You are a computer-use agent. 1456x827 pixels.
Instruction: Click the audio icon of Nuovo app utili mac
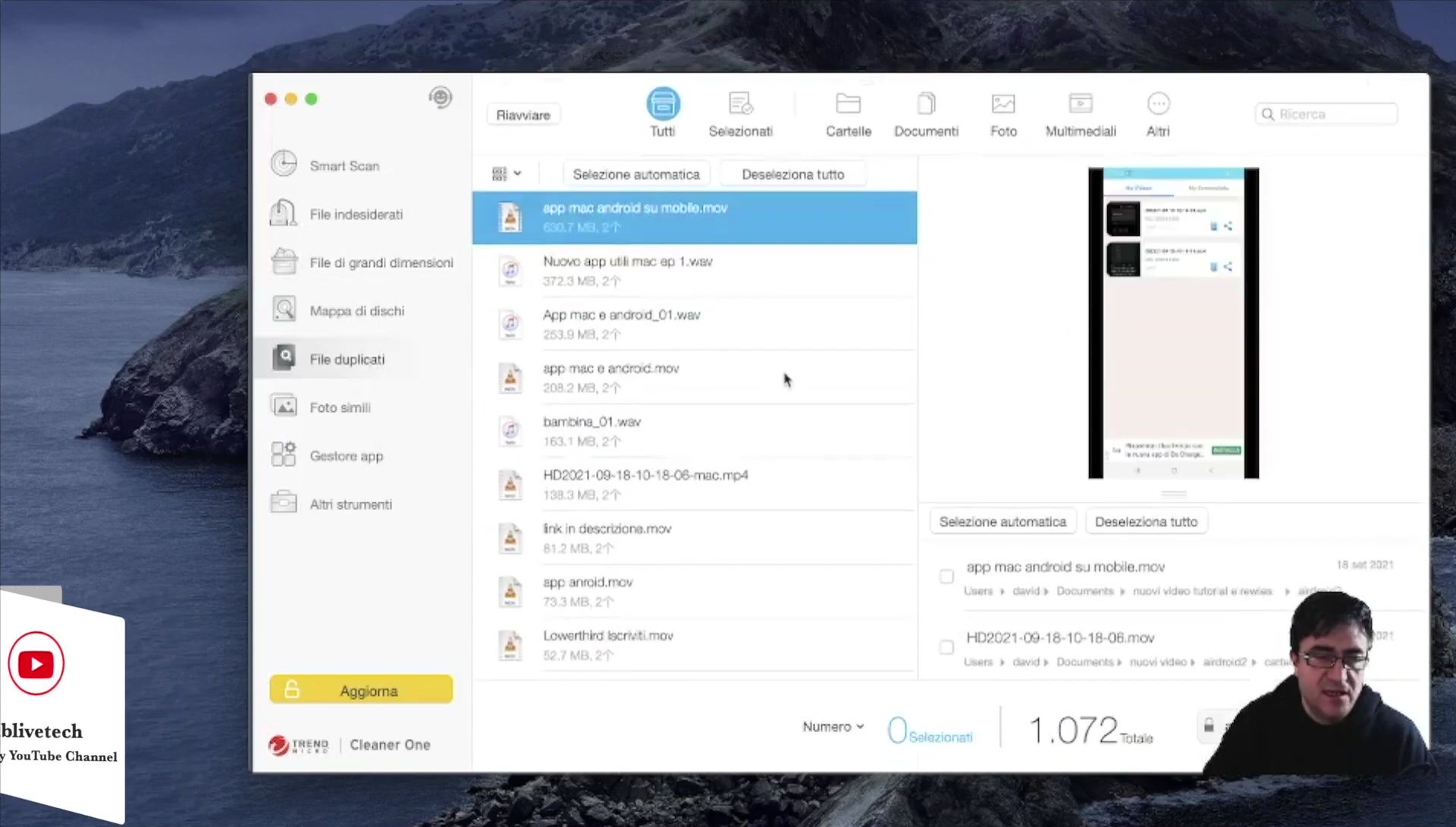(510, 271)
